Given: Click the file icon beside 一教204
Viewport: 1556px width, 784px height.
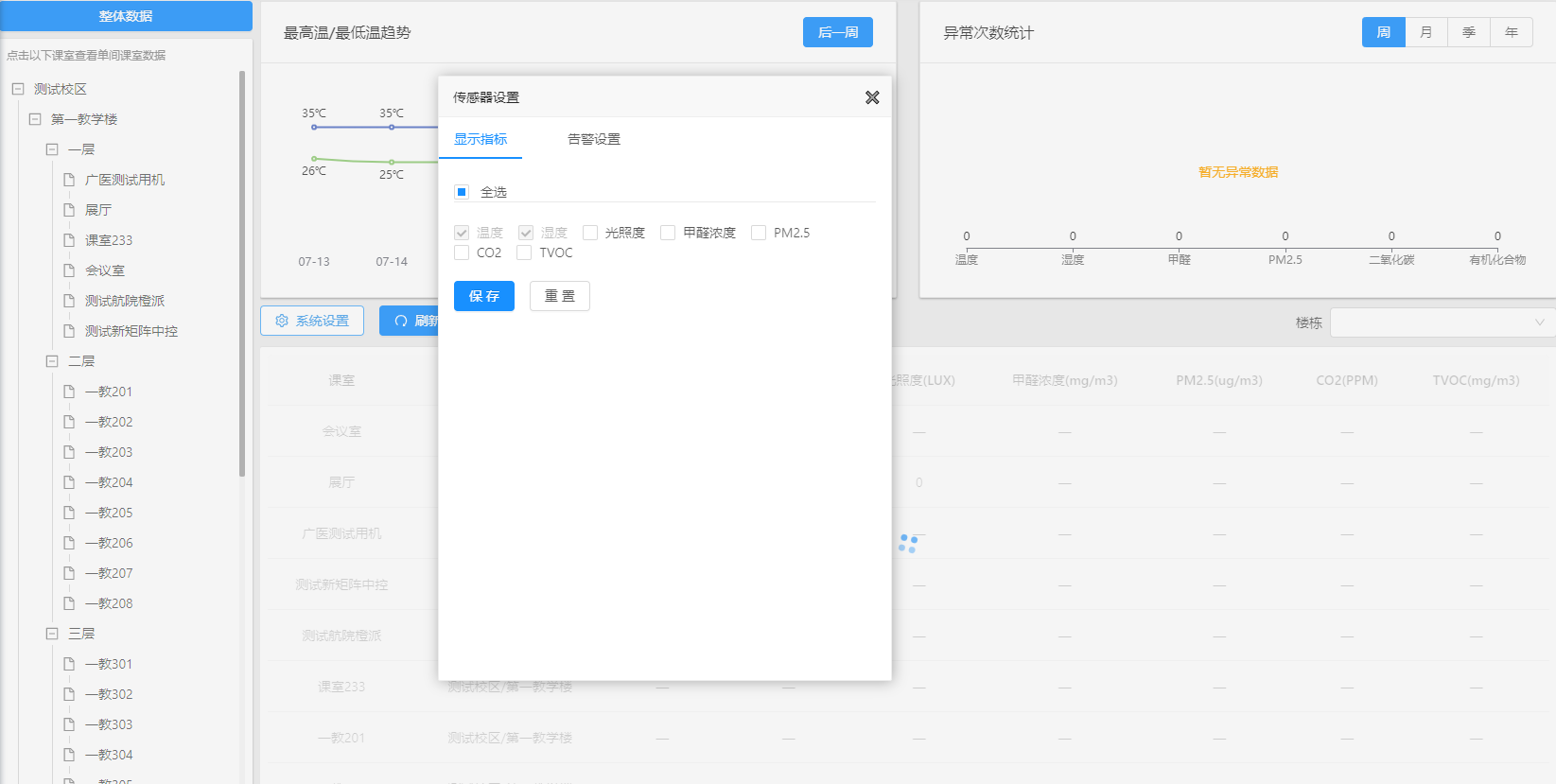Looking at the screenshot, I should (69, 482).
